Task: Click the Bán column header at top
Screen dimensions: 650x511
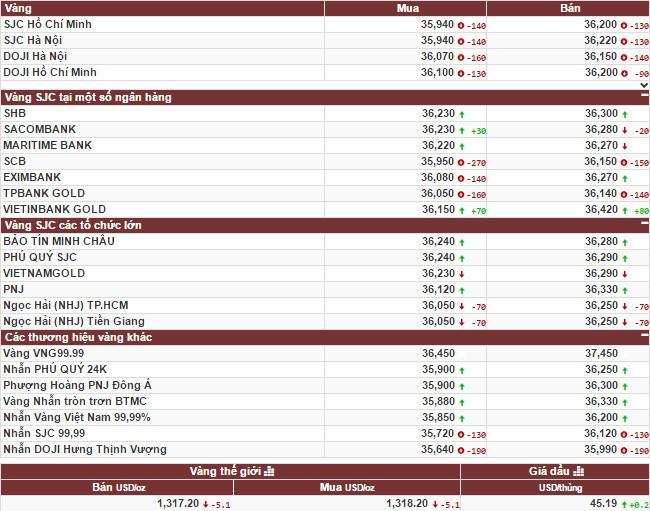Action: point(570,9)
